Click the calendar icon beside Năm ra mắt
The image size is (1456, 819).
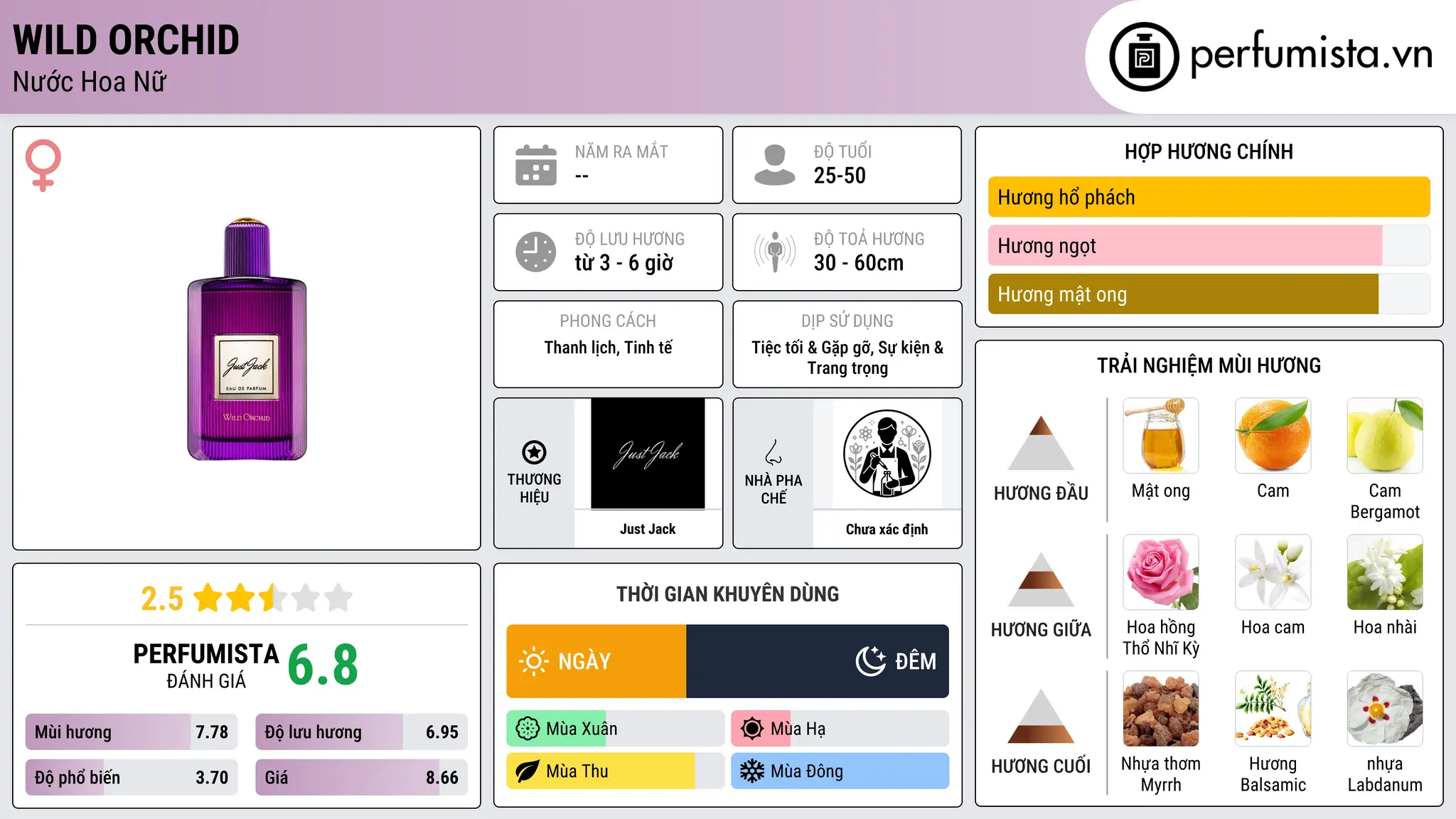tap(536, 165)
